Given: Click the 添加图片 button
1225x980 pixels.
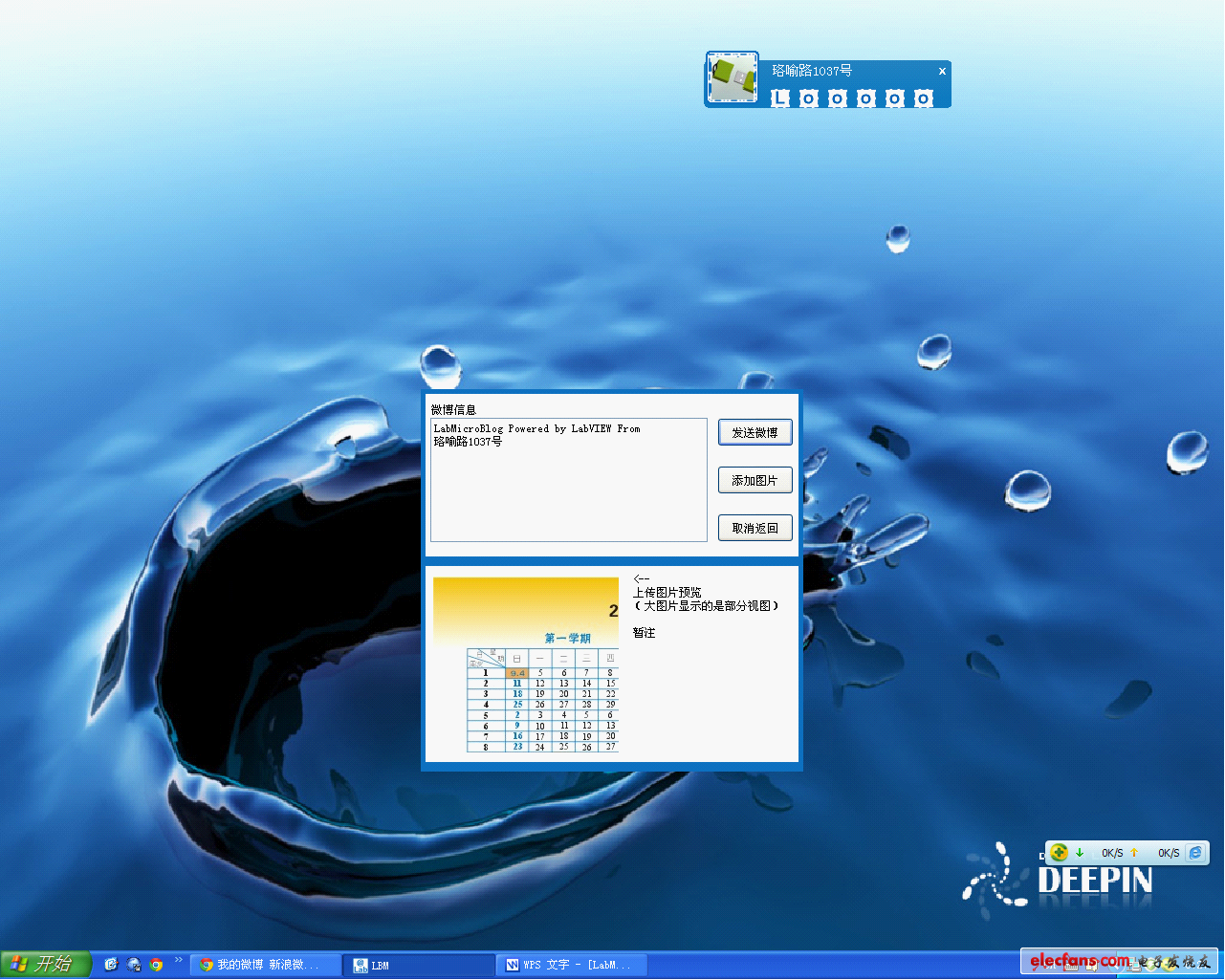Looking at the screenshot, I should pos(755,480).
